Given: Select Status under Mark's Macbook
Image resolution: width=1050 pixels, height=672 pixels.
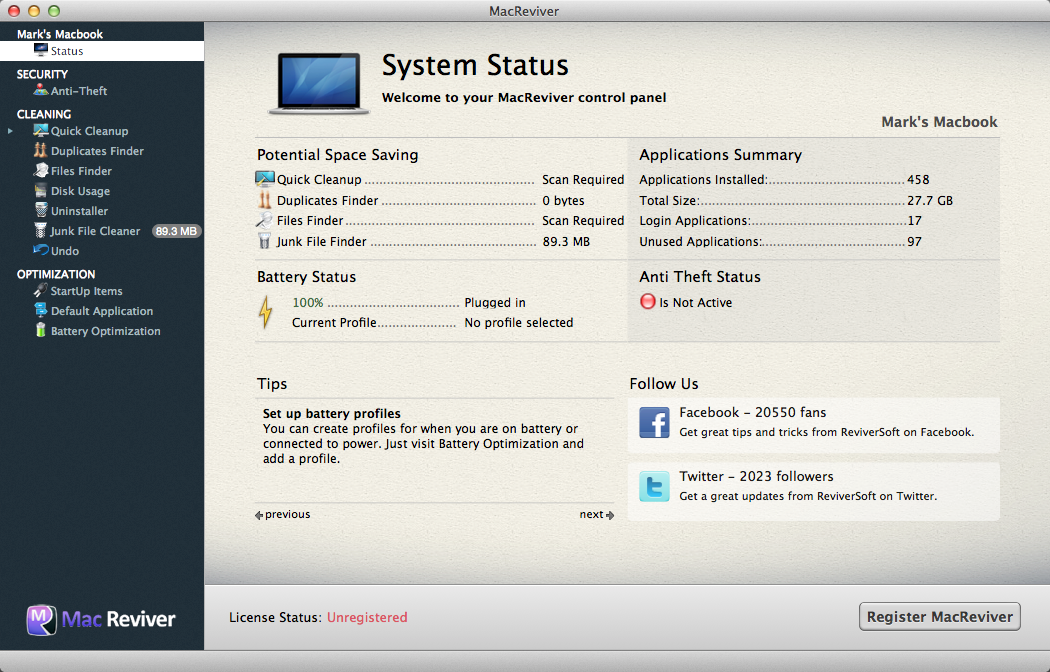Looking at the screenshot, I should coord(67,51).
